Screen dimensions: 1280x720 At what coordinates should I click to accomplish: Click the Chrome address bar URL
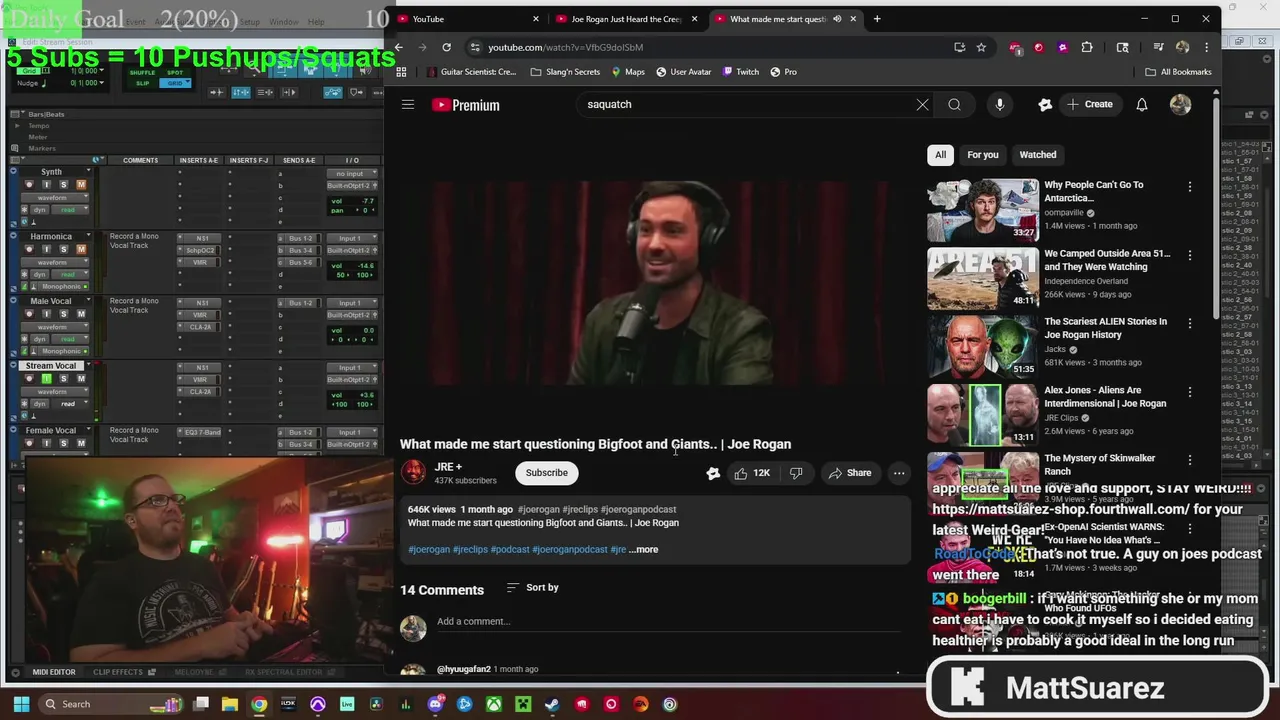[x=565, y=47]
